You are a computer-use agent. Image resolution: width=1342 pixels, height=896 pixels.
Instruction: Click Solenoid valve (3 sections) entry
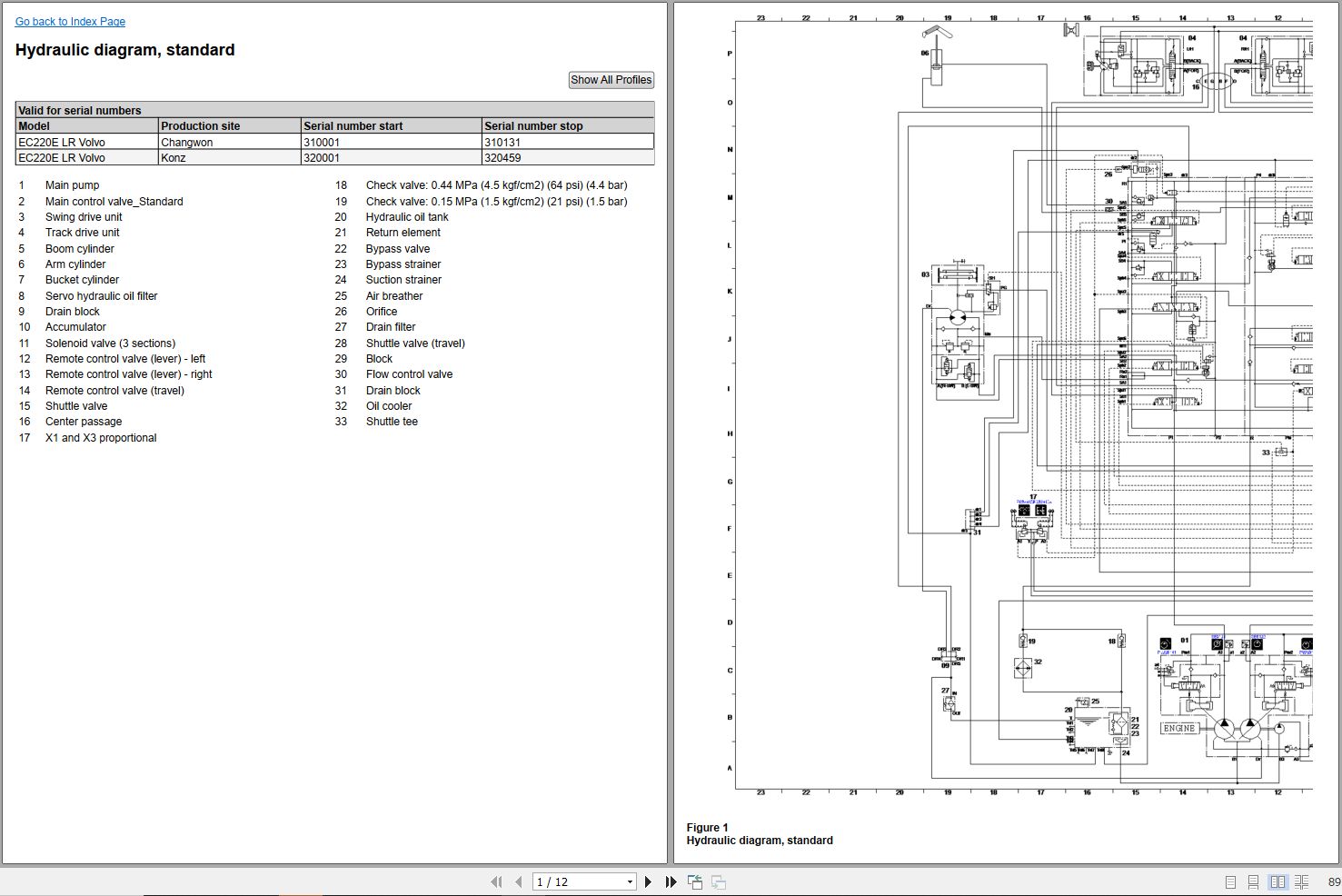pos(111,343)
